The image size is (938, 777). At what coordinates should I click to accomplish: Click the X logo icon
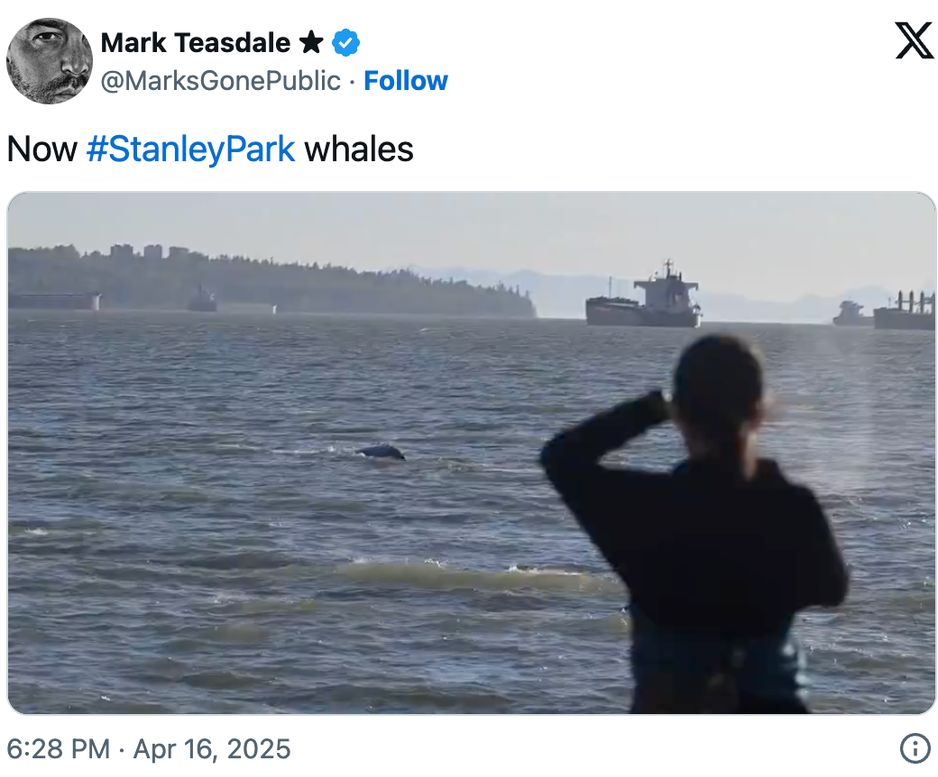(913, 42)
